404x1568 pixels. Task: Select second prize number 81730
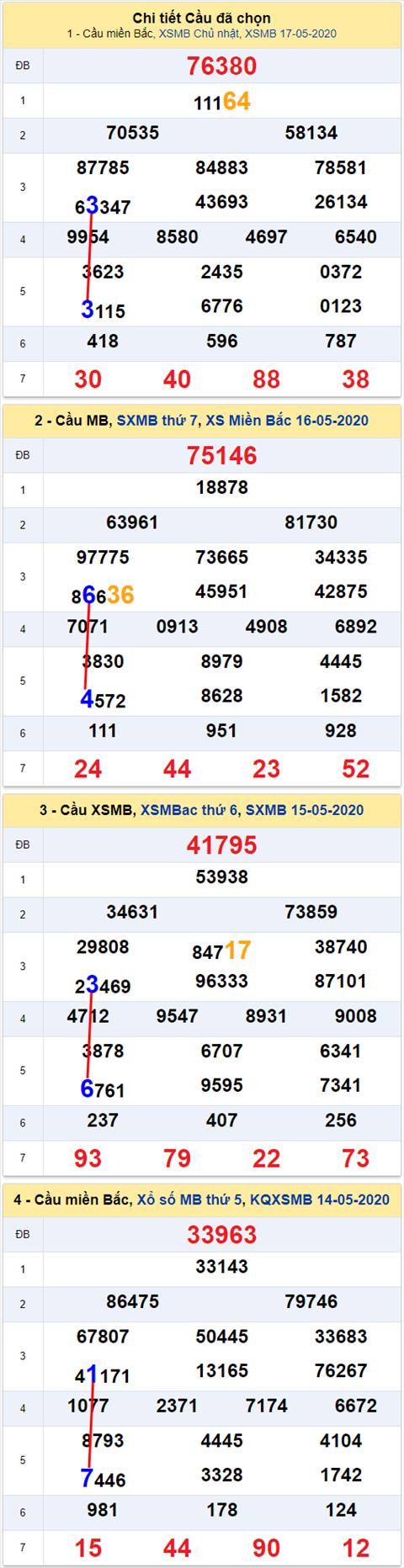pos(311,522)
